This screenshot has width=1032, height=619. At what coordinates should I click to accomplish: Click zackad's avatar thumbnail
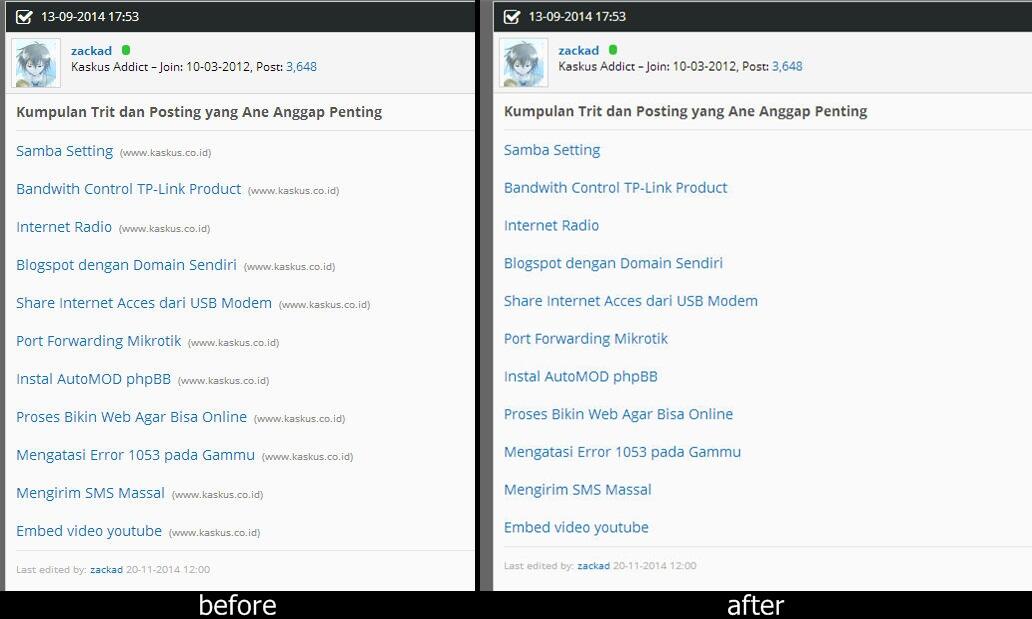(35, 62)
